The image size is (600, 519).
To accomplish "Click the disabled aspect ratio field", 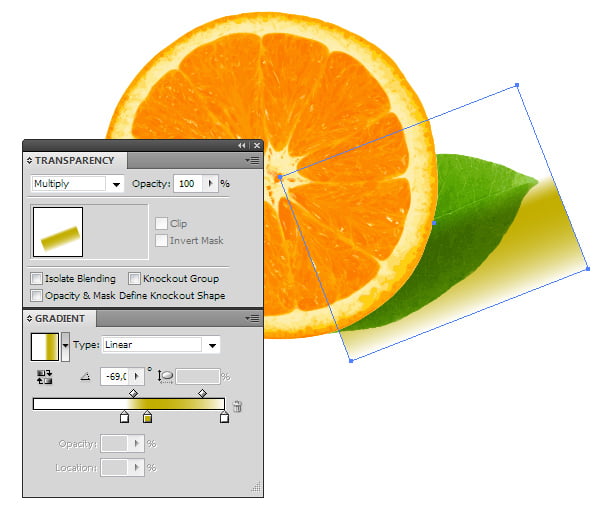I will click(198, 377).
